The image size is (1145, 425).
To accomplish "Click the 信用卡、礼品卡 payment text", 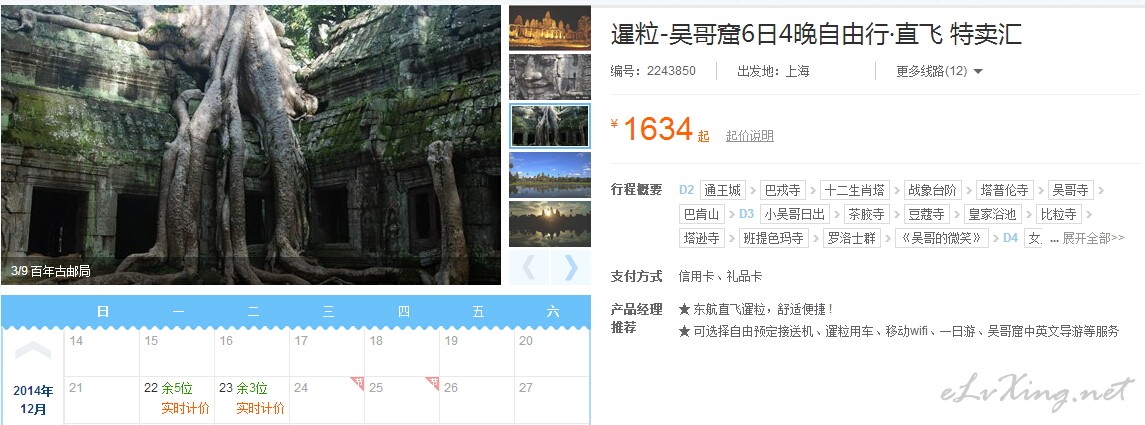I will pyautogui.click(x=721, y=277).
